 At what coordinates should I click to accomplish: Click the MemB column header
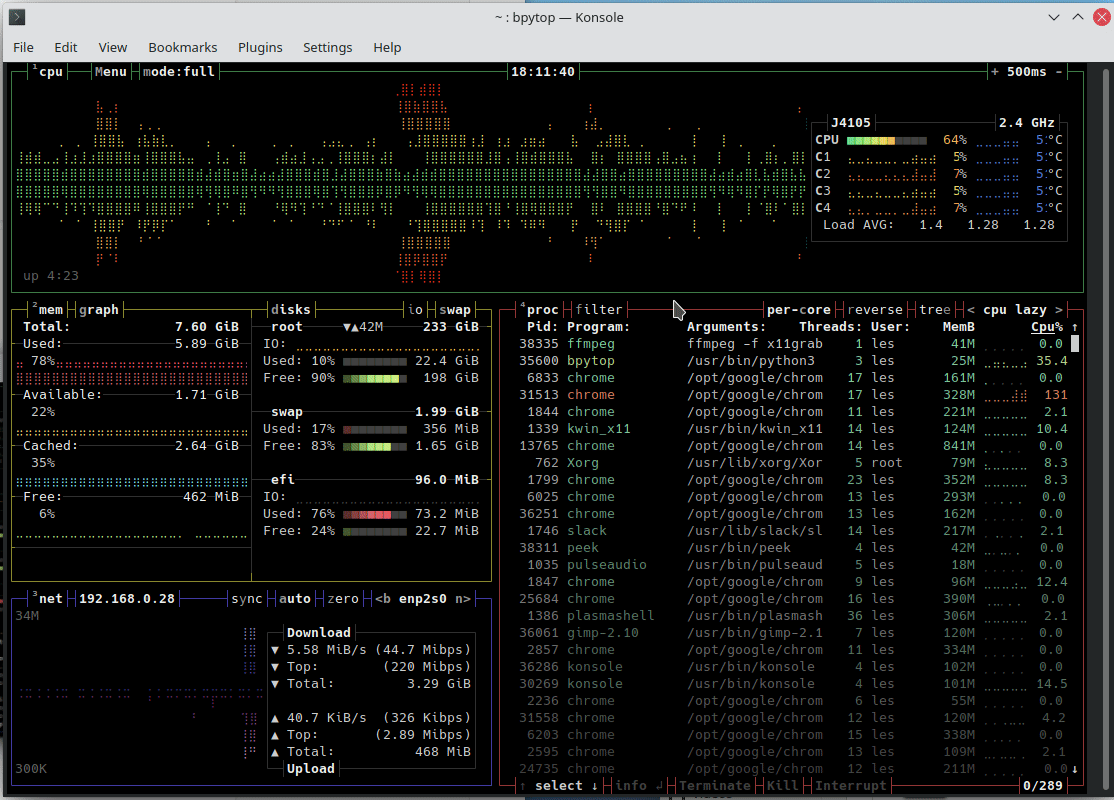958,327
